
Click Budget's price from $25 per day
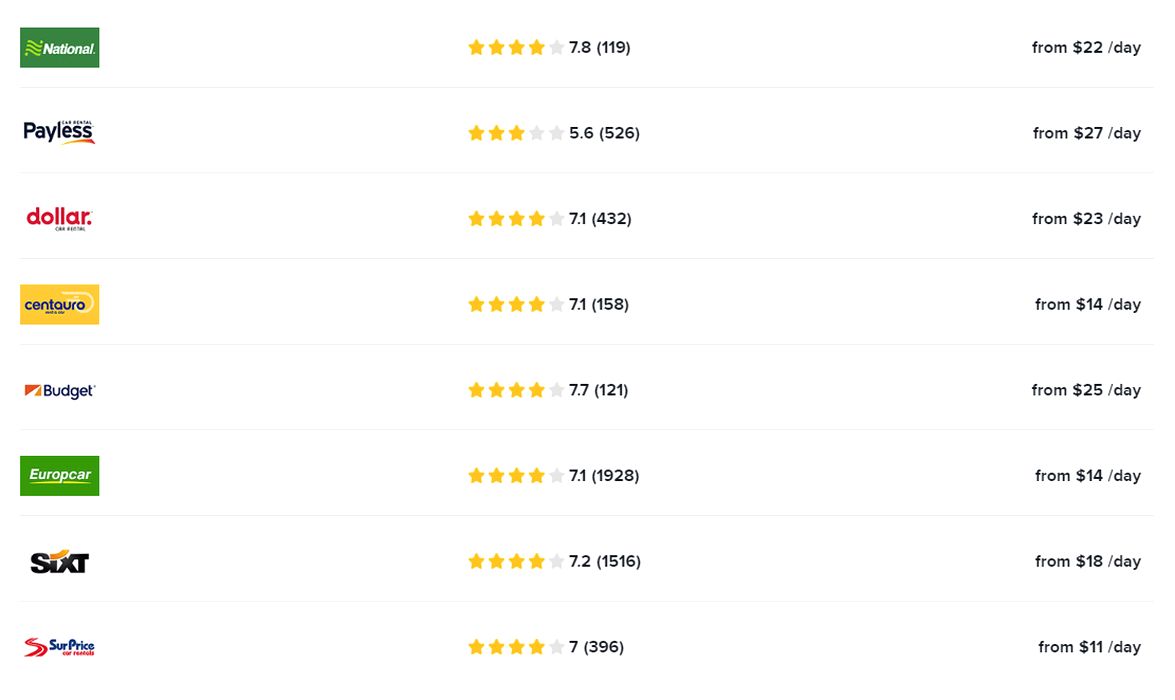[1086, 390]
